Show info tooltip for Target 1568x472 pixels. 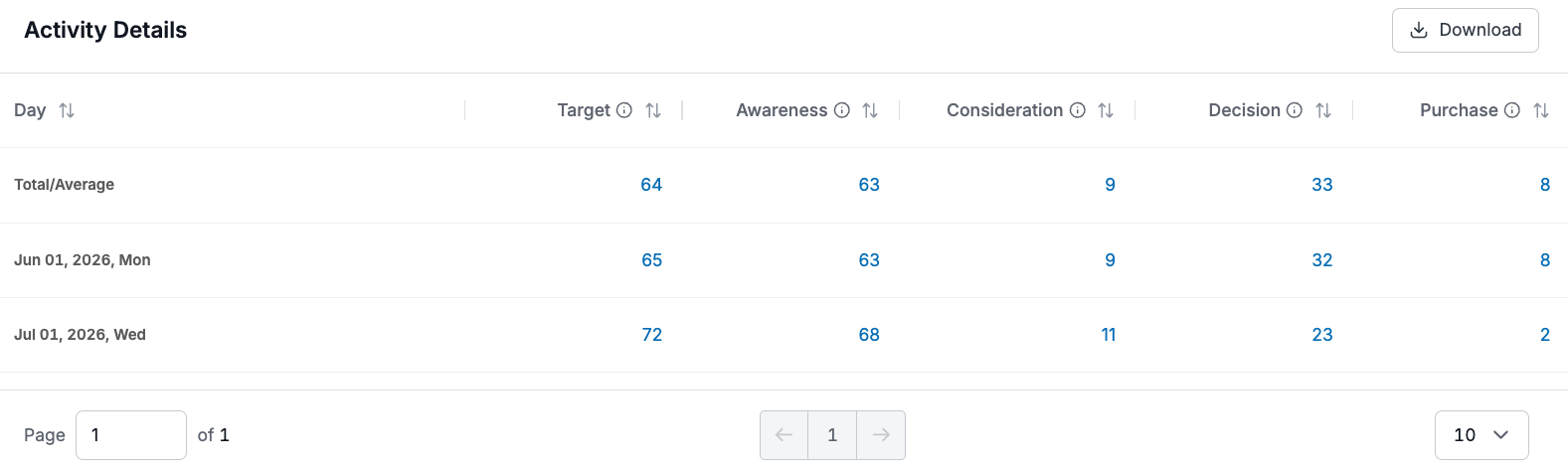(624, 110)
